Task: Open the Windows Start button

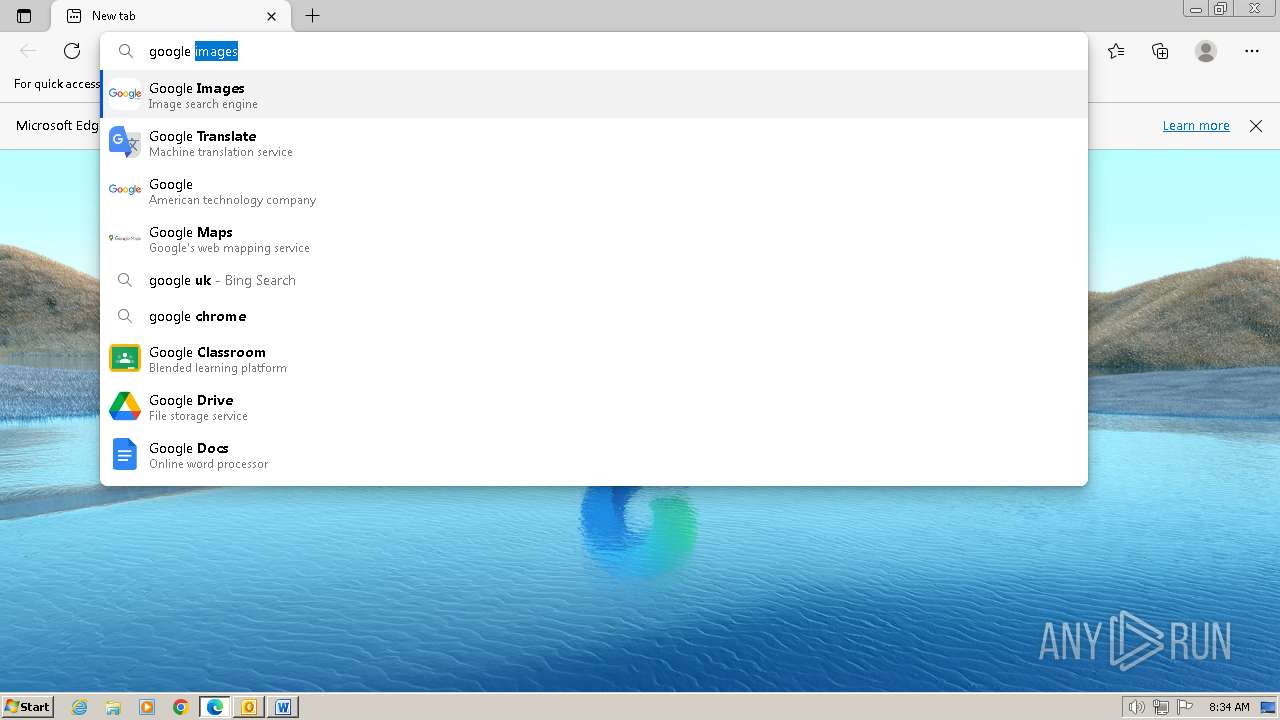Action: click(27, 706)
